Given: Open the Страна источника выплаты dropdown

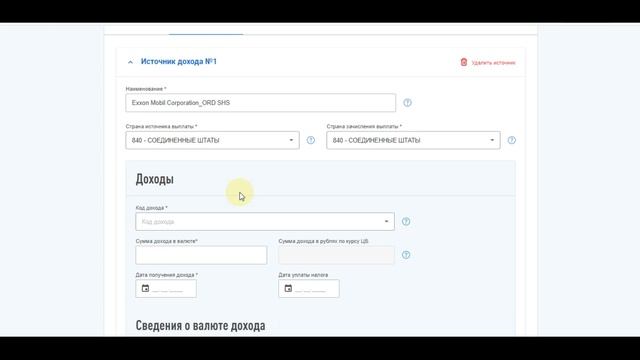Looking at the screenshot, I should (x=212, y=140).
